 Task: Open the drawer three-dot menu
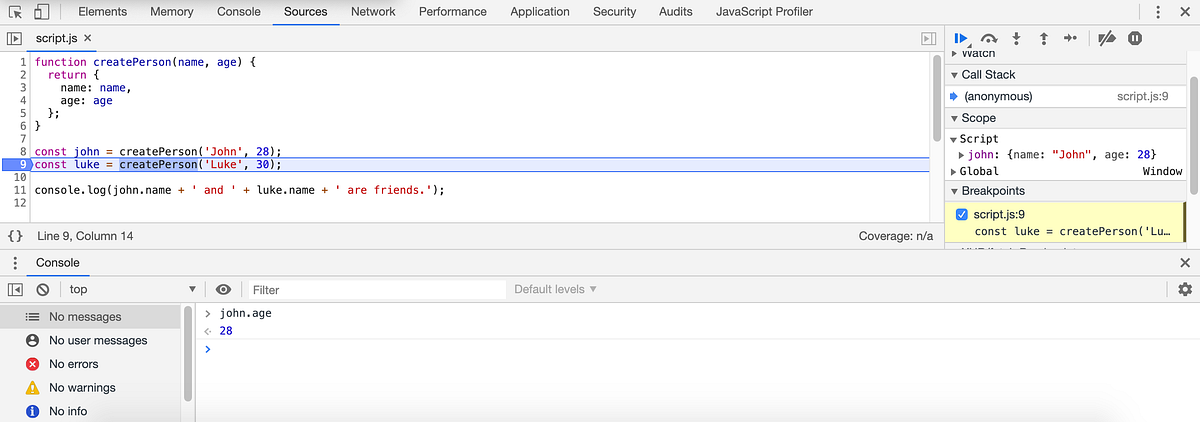coord(15,263)
